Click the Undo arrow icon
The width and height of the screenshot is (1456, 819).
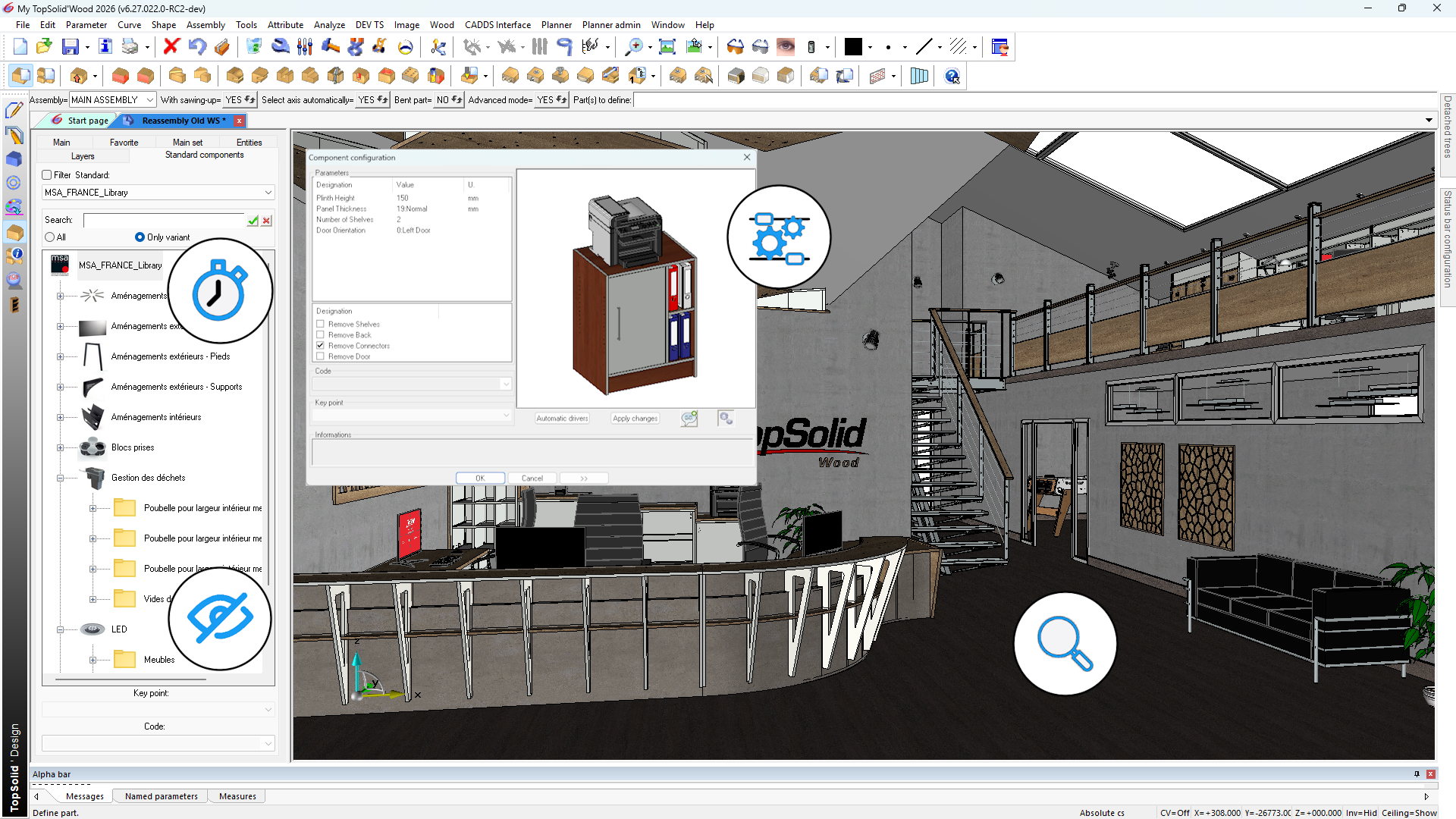tap(197, 47)
